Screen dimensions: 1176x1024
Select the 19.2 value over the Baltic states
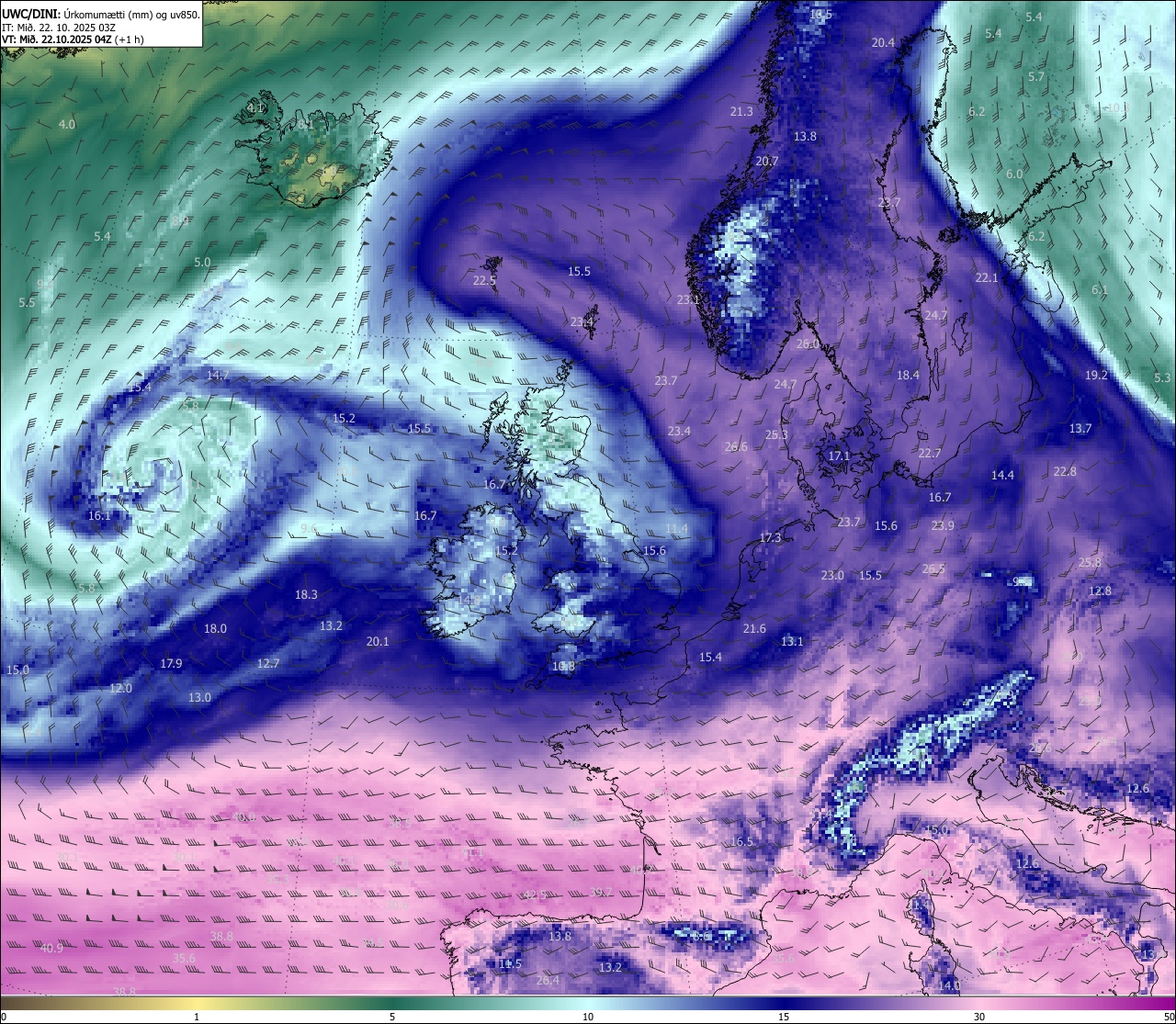coord(1096,375)
